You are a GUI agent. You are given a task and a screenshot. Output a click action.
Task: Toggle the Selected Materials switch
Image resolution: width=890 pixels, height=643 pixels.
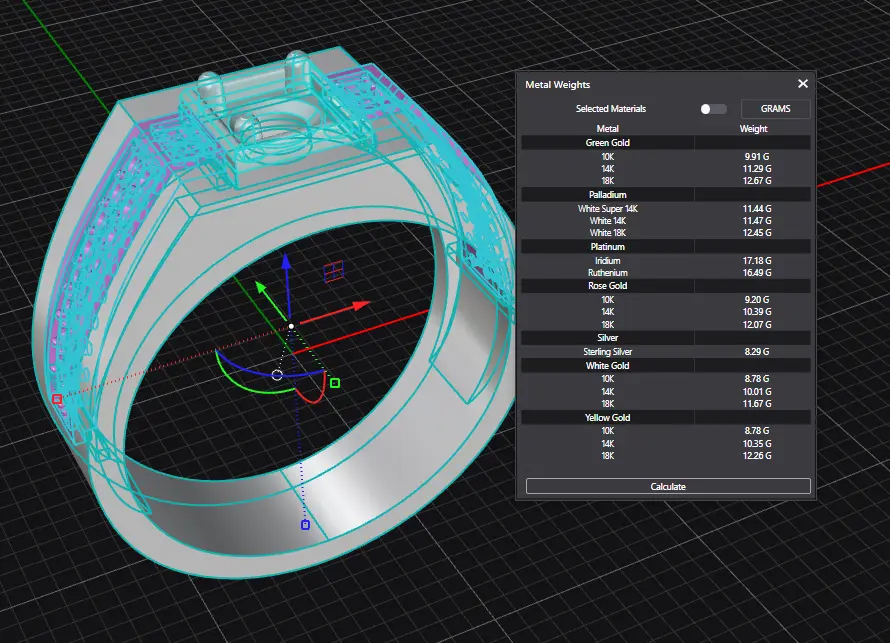click(x=713, y=108)
